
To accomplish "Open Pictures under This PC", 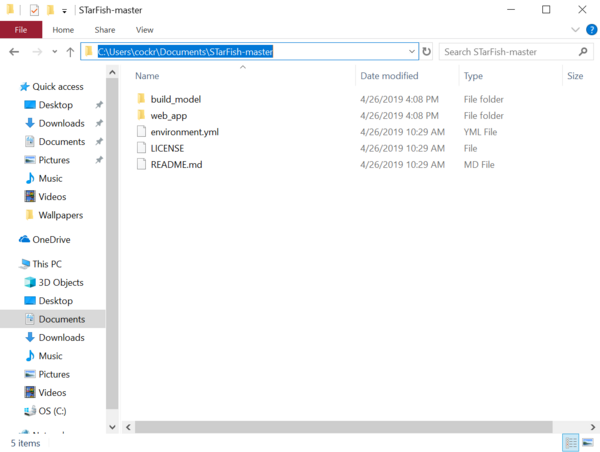I will tap(54, 374).
